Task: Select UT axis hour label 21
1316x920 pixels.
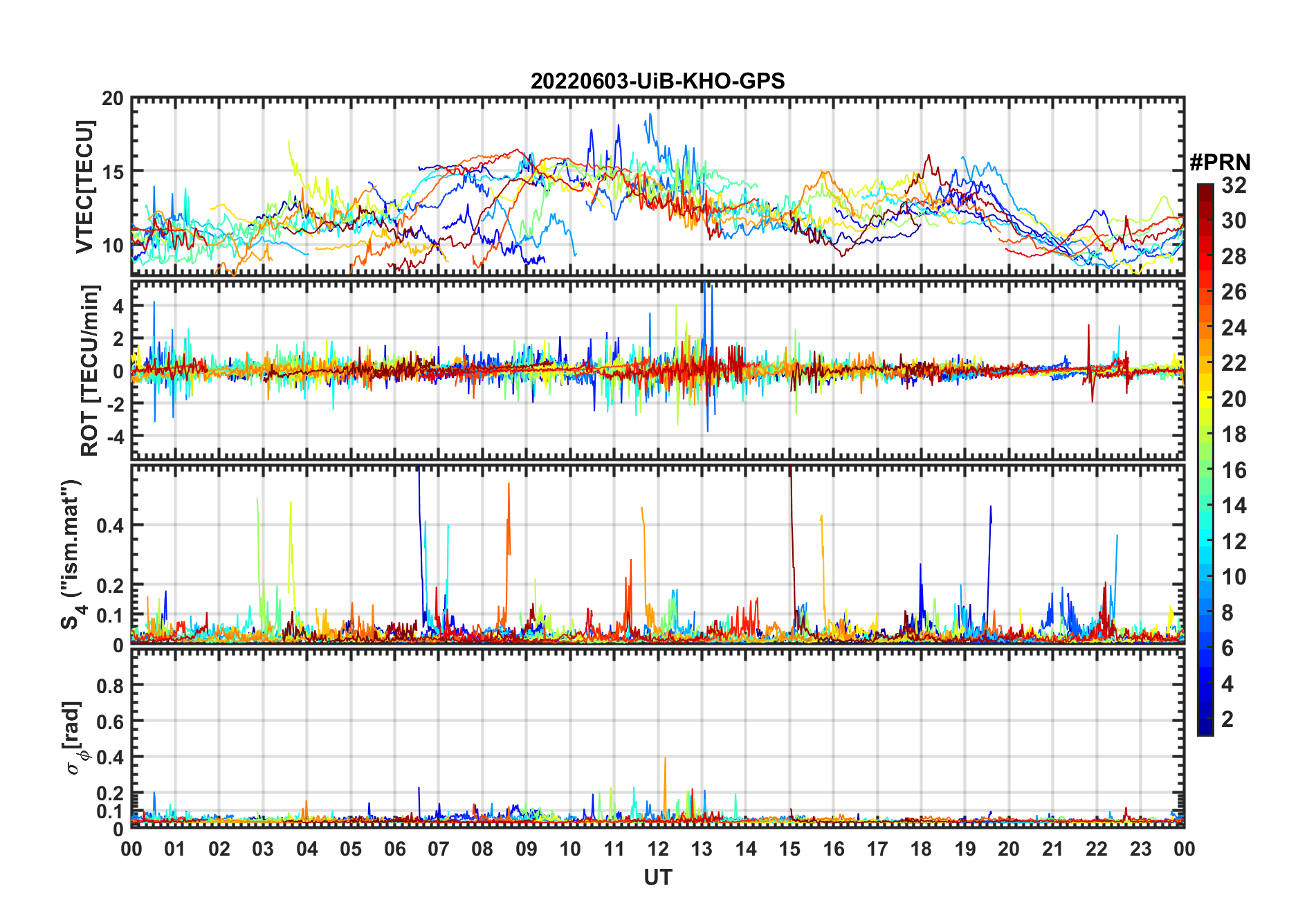Action: [1053, 849]
